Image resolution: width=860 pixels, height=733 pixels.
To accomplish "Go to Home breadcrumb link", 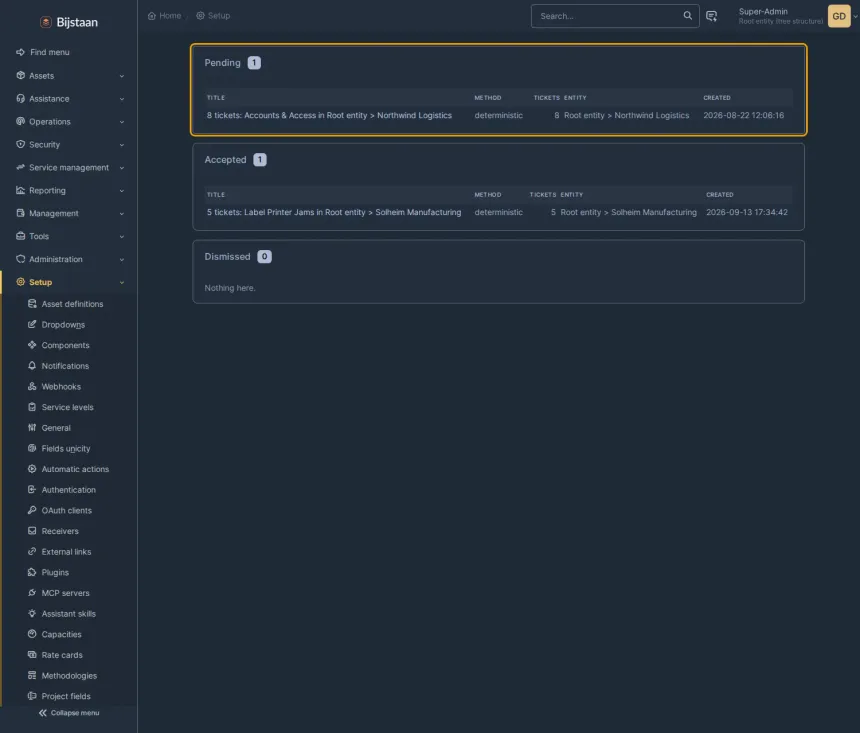I will tap(165, 16).
